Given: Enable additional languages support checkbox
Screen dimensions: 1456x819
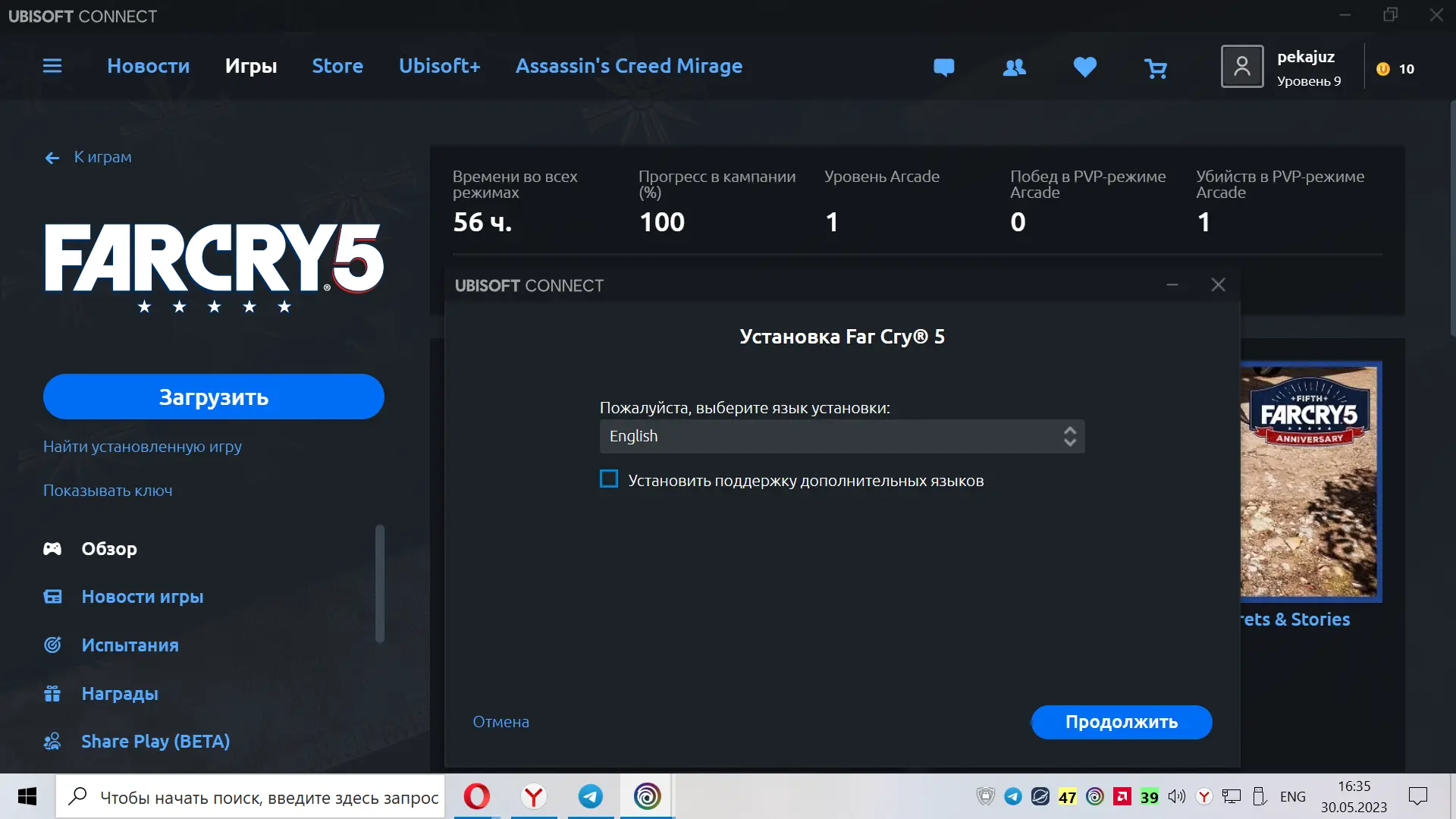Looking at the screenshot, I should [609, 479].
